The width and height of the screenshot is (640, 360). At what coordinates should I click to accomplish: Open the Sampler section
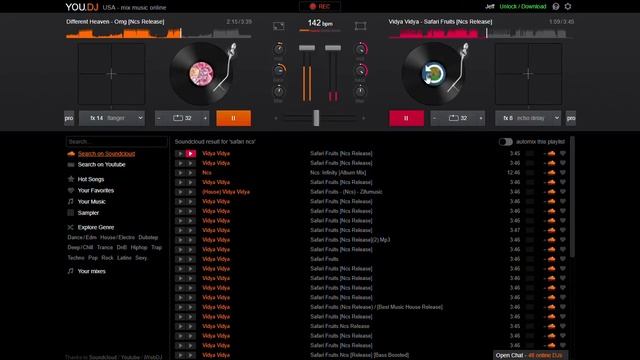pyautogui.click(x=88, y=213)
